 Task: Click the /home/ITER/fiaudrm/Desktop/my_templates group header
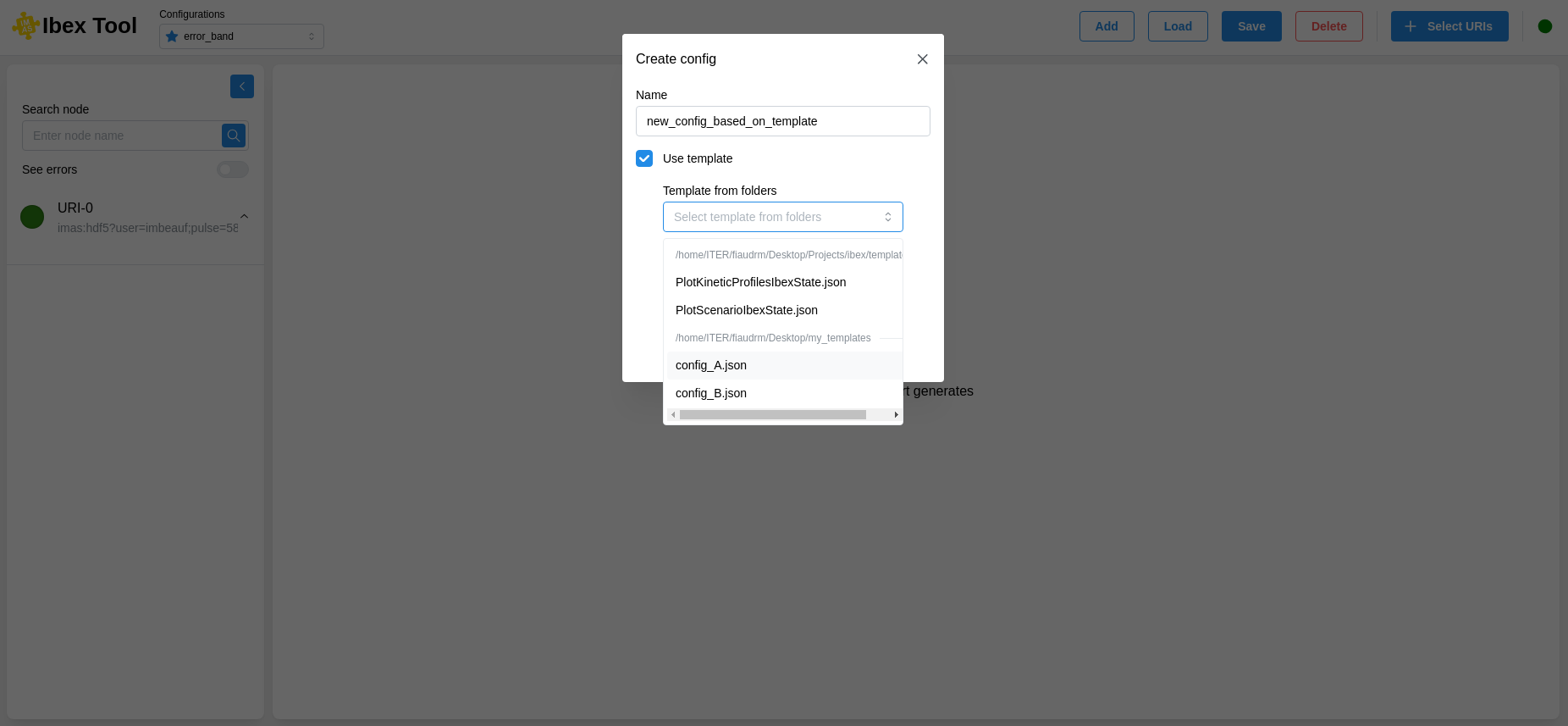pyautogui.click(x=773, y=338)
